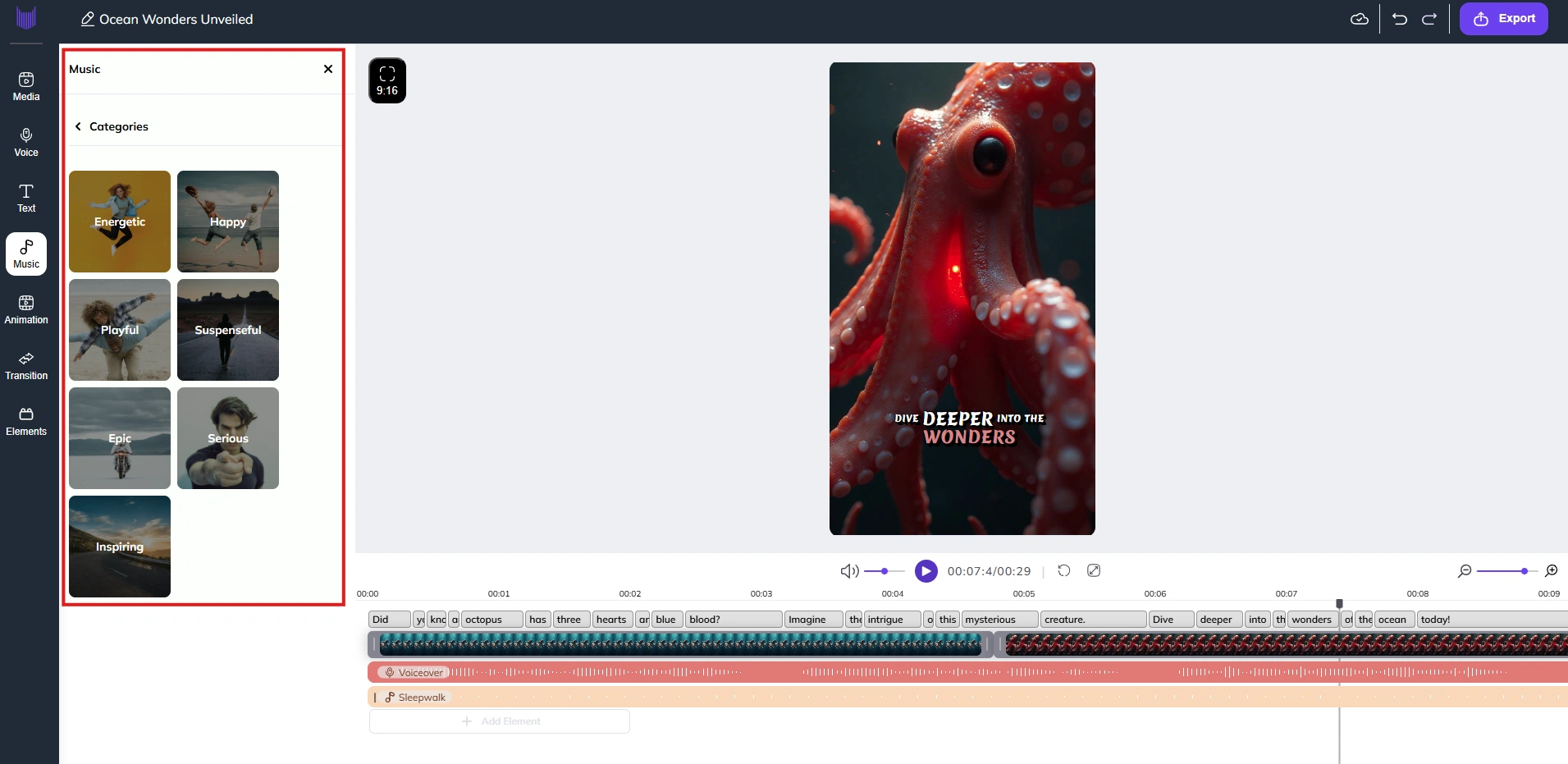Play the video preview
Viewport: 1568px width, 764px height.
coord(926,571)
